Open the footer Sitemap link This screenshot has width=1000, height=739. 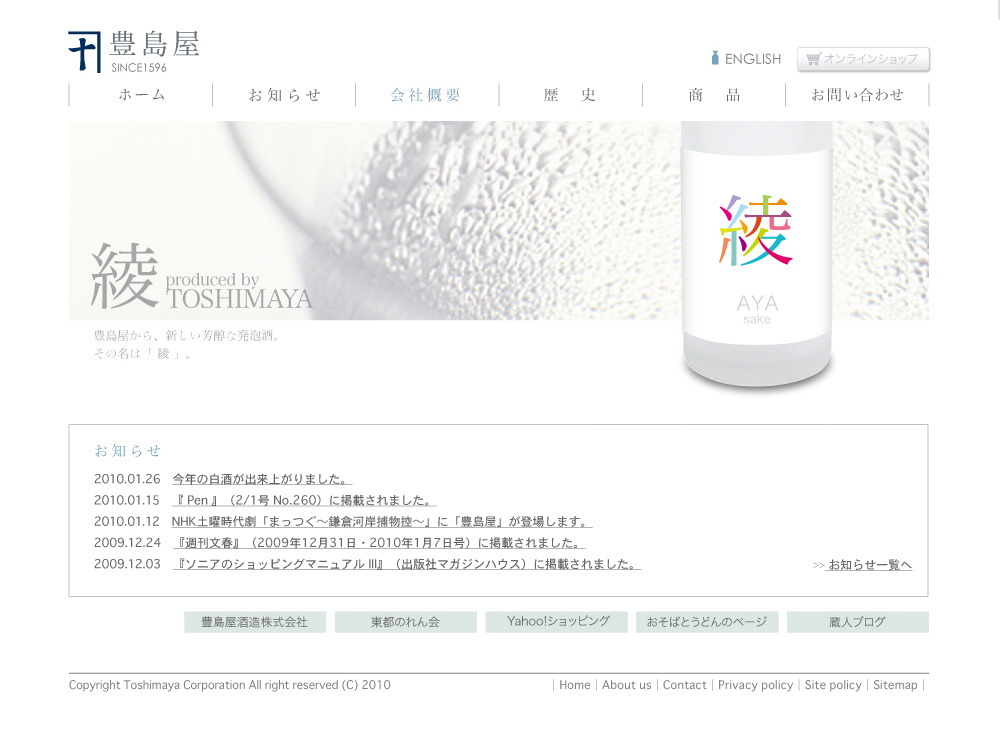(895, 685)
